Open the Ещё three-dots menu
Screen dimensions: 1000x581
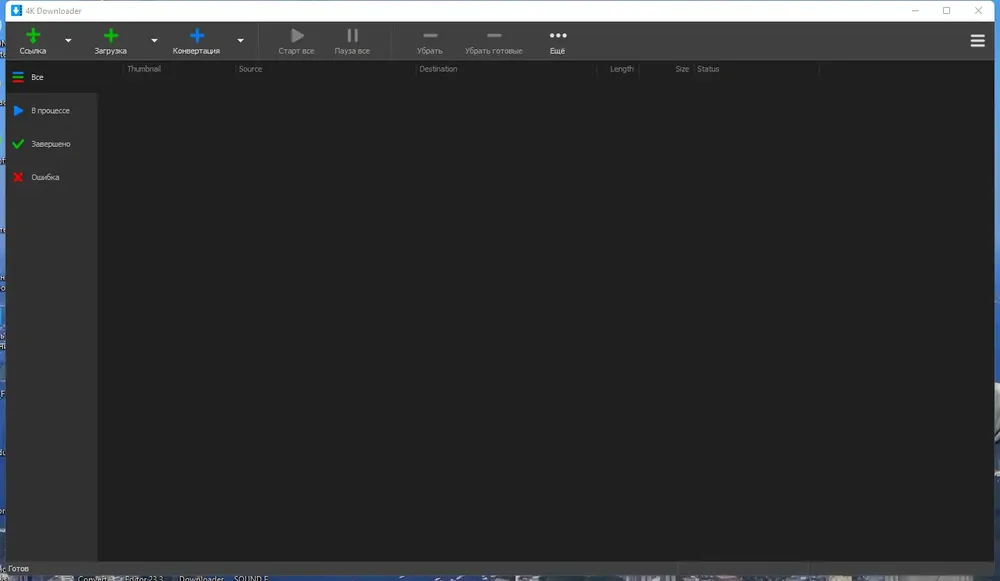click(x=557, y=41)
